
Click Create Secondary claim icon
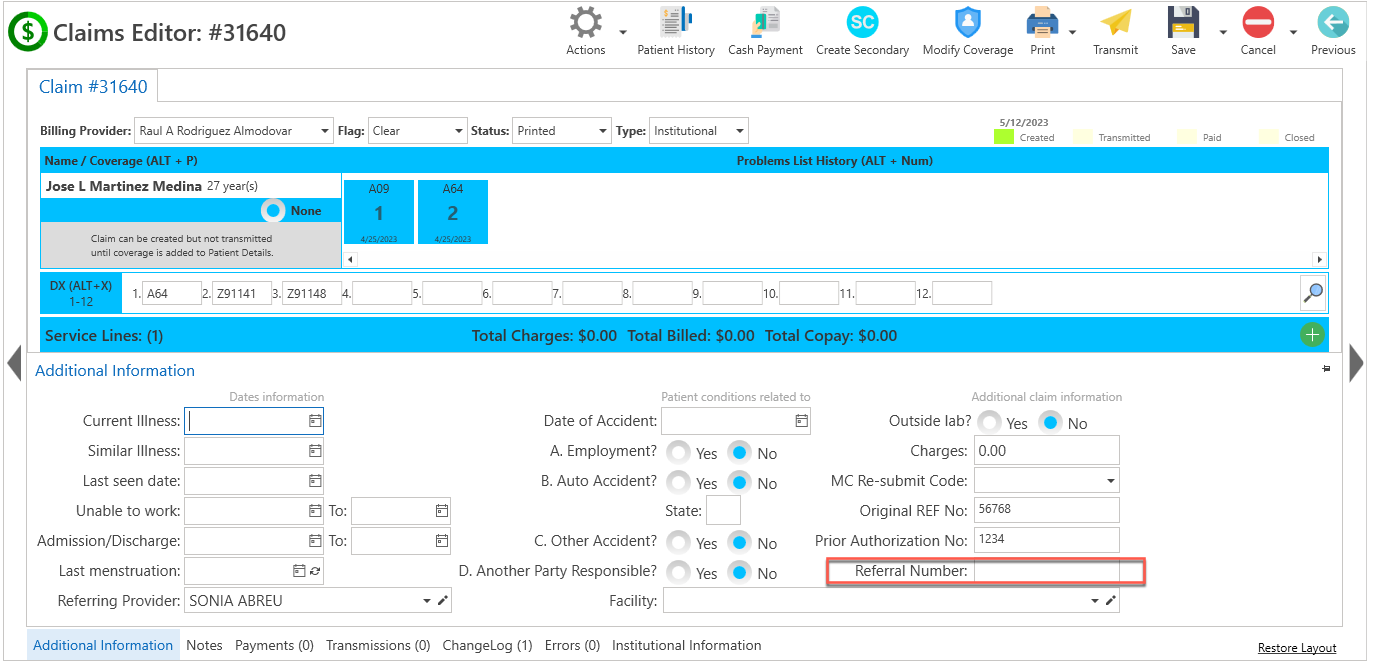[862, 23]
